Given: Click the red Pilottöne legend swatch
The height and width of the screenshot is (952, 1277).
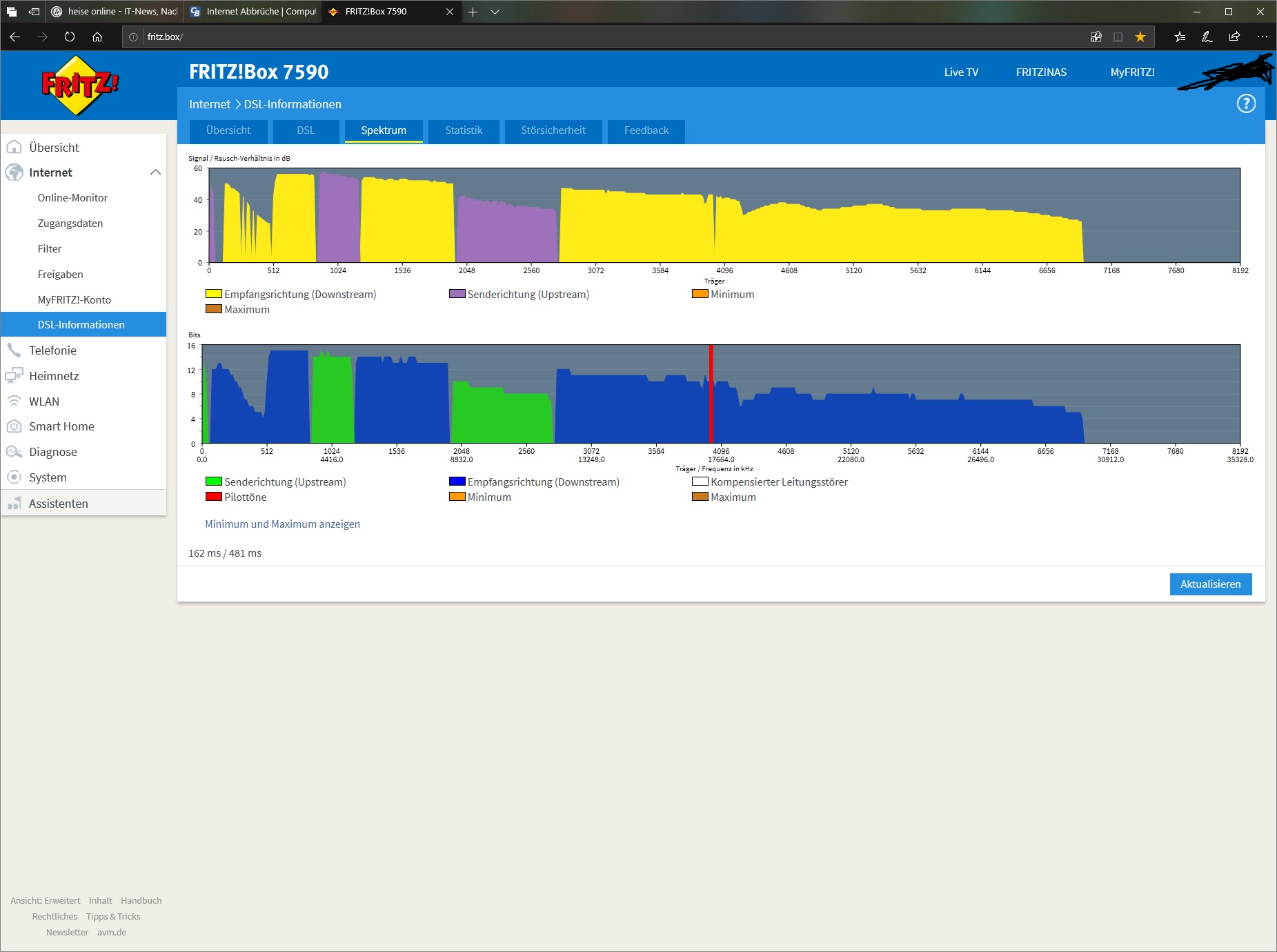Looking at the screenshot, I should (213, 497).
